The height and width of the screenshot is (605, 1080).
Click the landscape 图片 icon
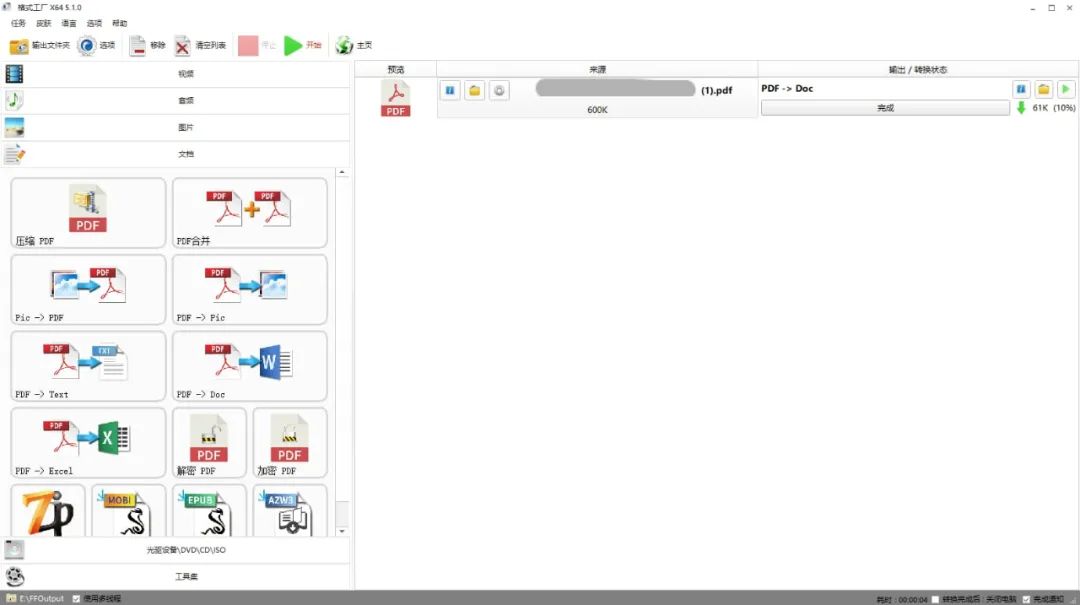coord(14,127)
